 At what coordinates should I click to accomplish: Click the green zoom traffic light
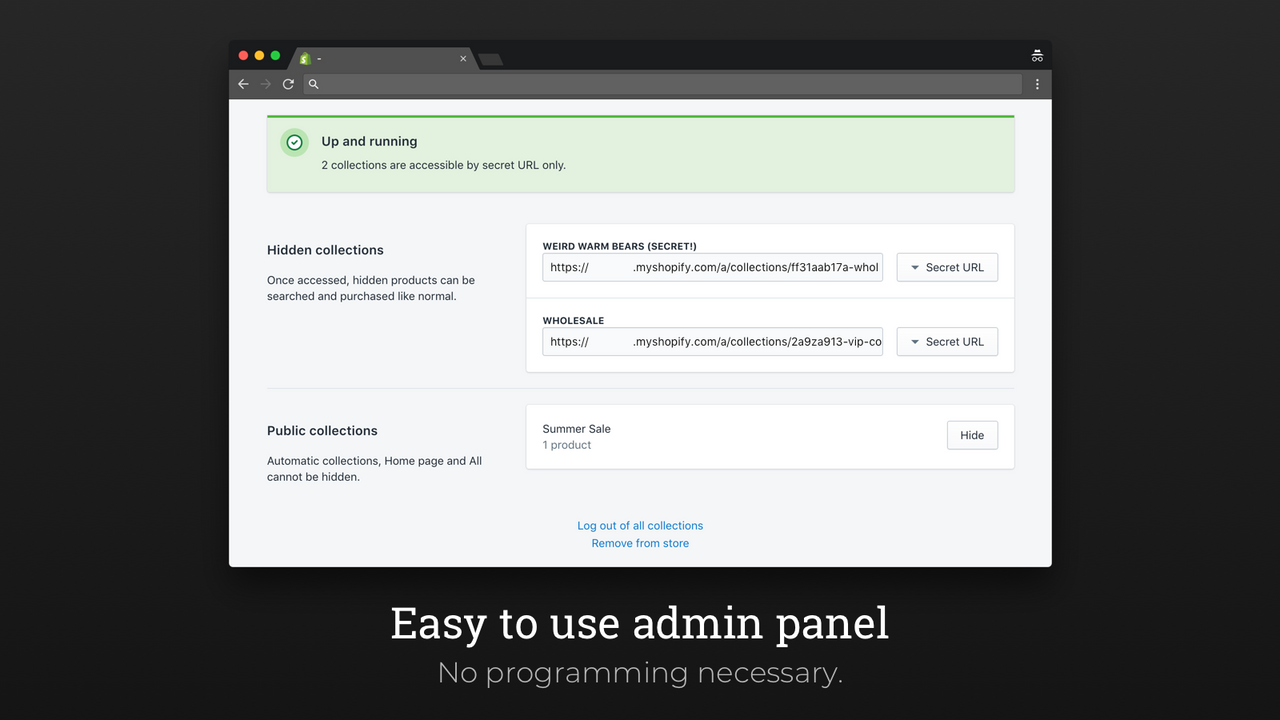(x=275, y=57)
